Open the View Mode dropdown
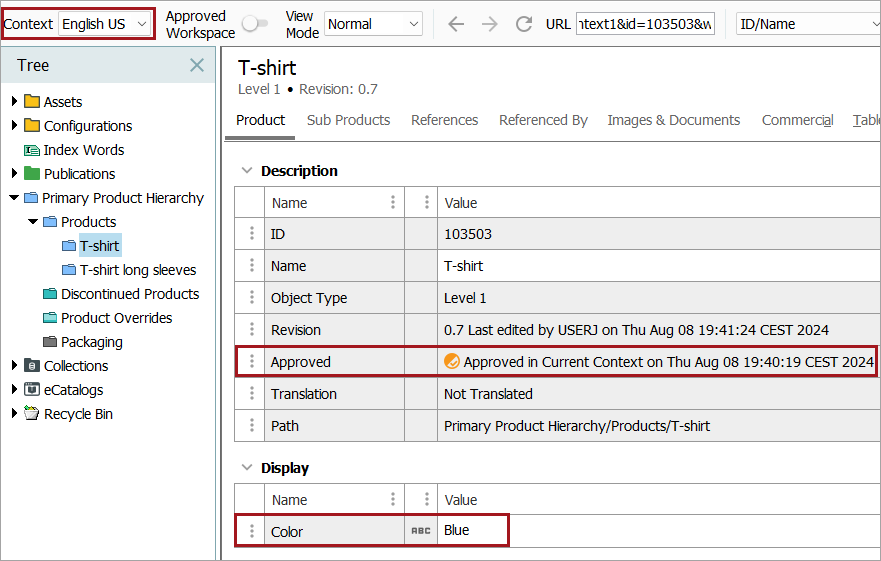The height and width of the screenshot is (561, 881). (x=373, y=24)
